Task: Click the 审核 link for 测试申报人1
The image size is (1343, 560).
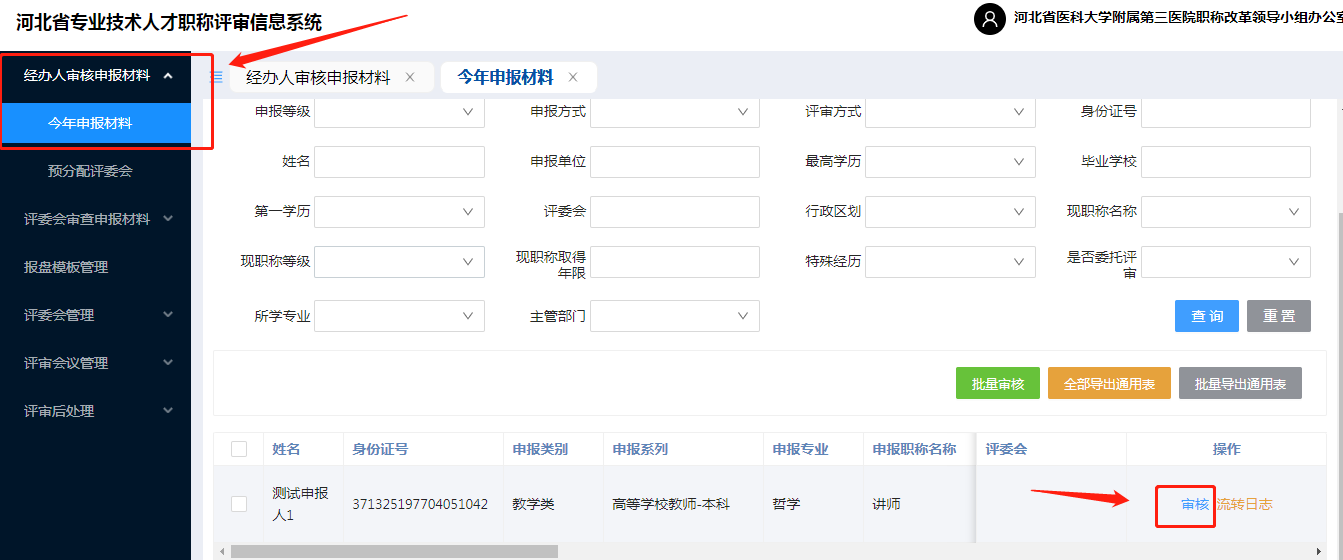Action: 1195,504
